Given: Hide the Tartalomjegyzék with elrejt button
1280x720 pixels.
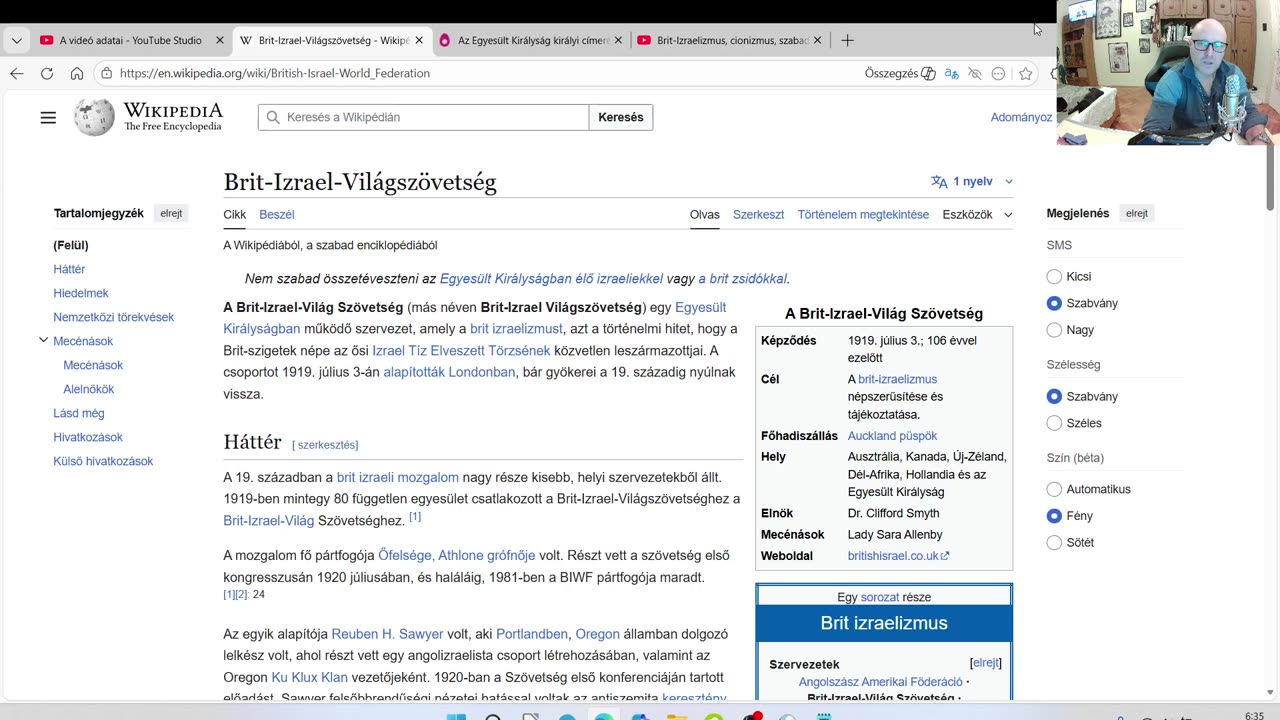Looking at the screenshot, I should point(171,213).
